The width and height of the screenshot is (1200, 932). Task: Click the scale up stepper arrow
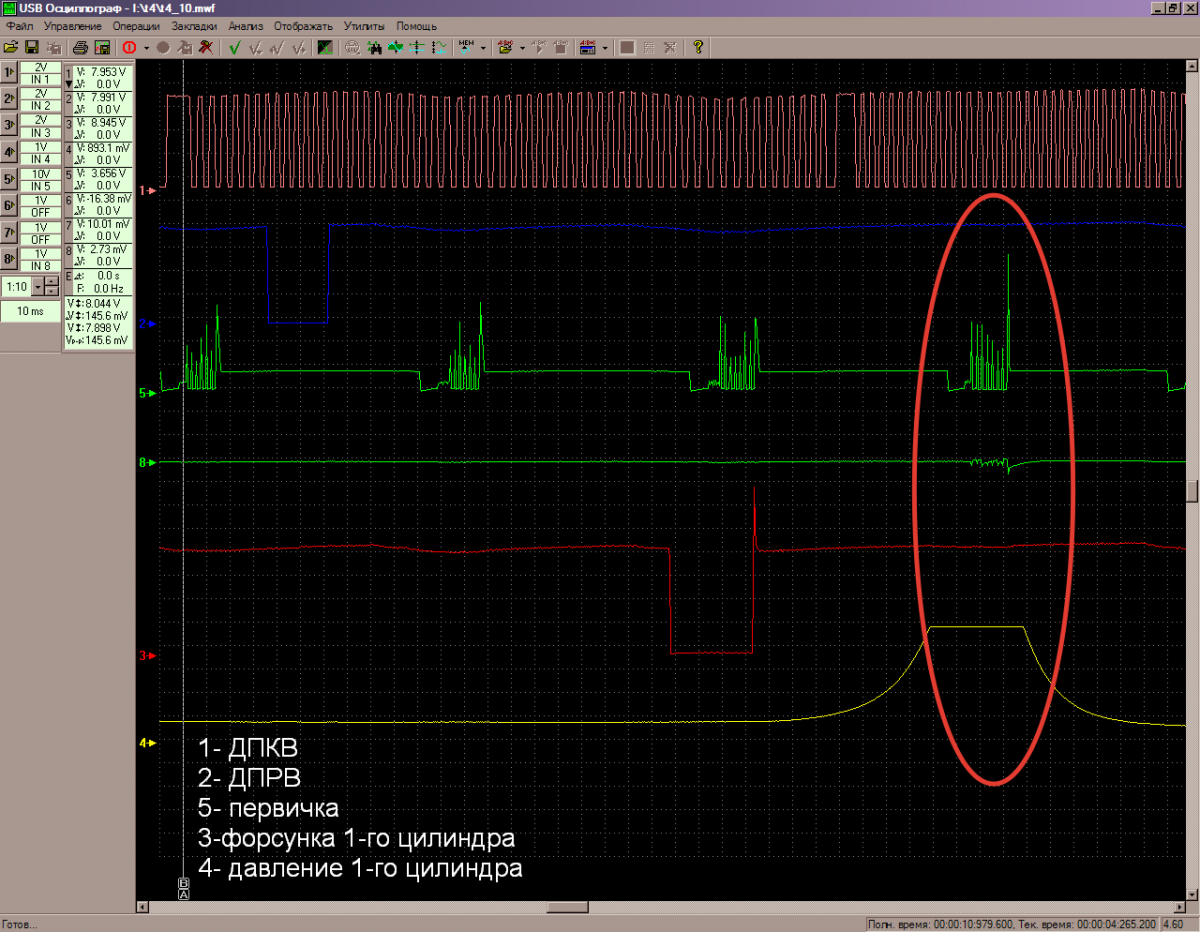tap(52, 282)
